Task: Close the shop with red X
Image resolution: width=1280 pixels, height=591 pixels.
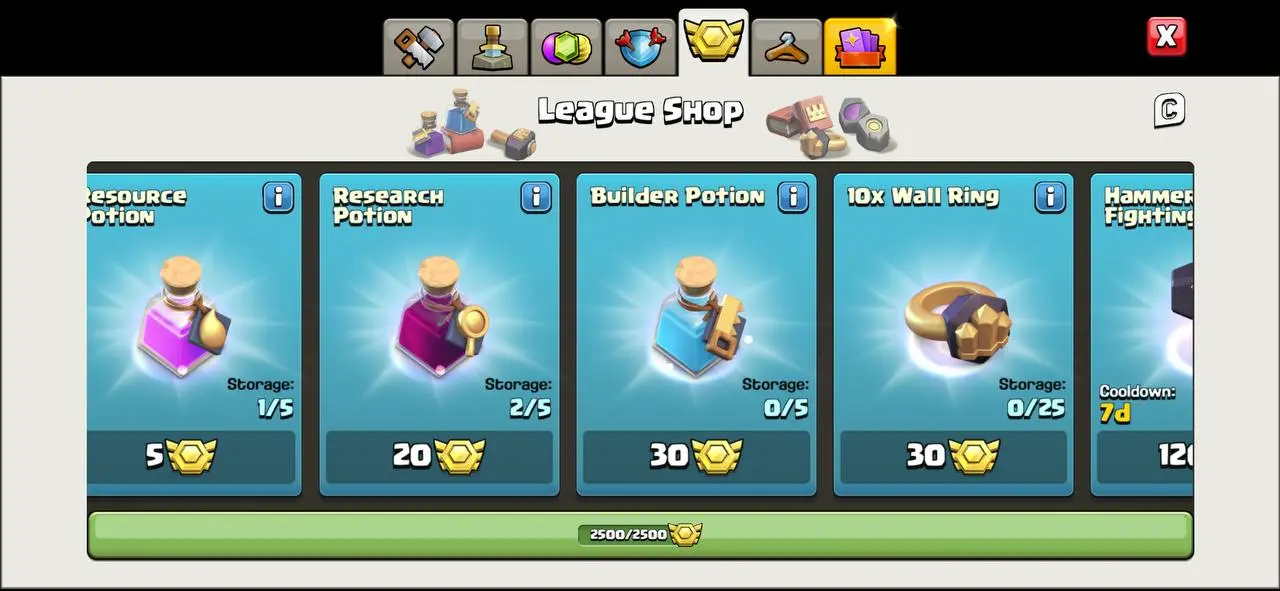Action: (x=1166, y=37)
